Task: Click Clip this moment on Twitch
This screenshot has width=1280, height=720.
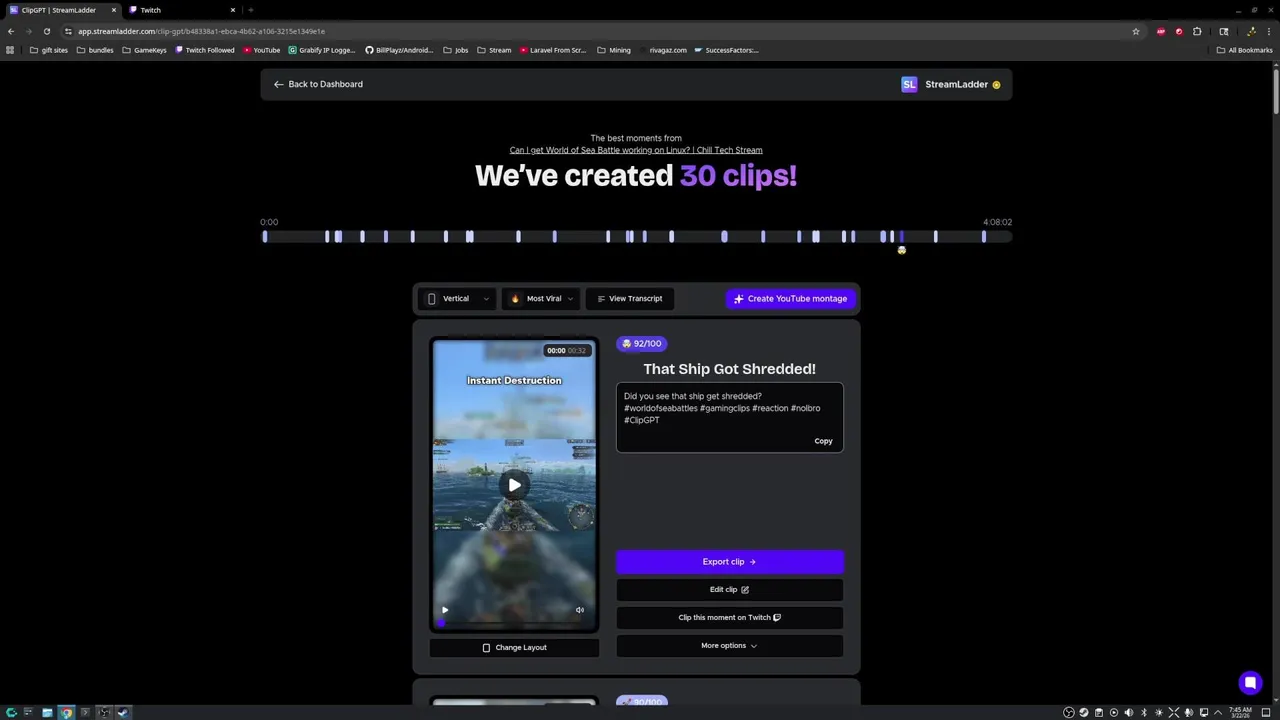Action: 729,617
